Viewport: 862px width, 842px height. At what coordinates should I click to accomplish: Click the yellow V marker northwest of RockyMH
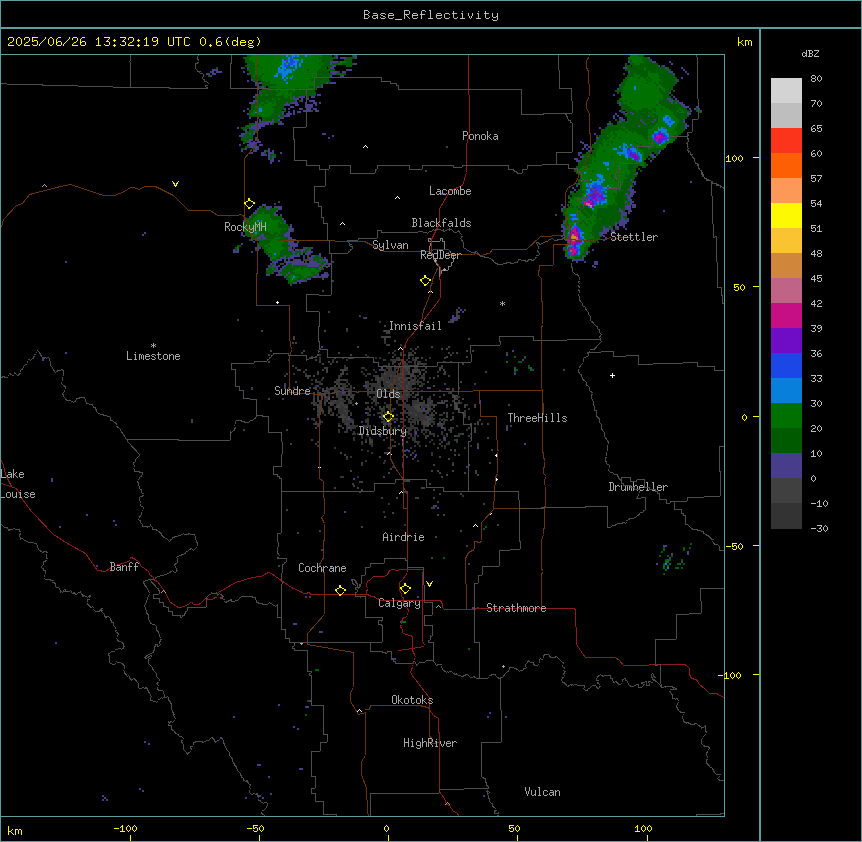175,184
